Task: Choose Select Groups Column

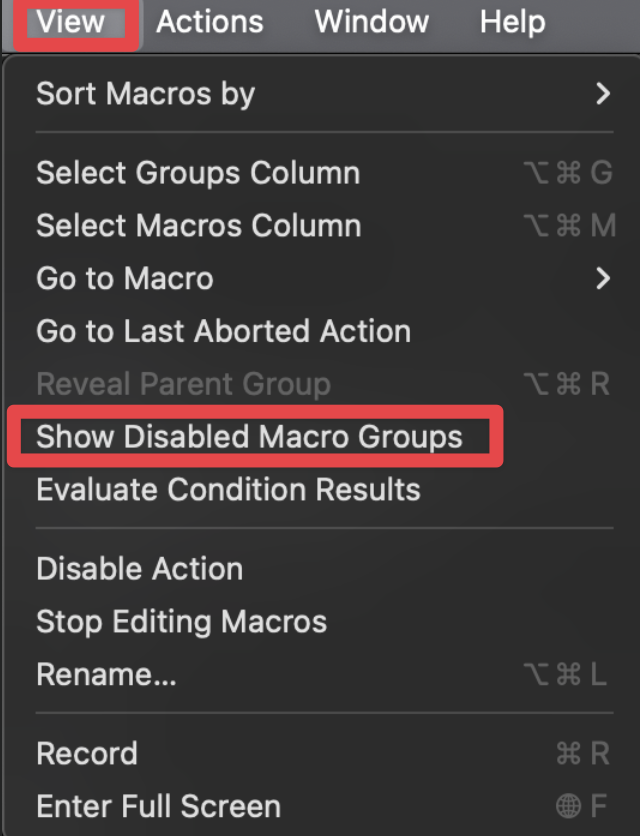Action: click(198, 173)
